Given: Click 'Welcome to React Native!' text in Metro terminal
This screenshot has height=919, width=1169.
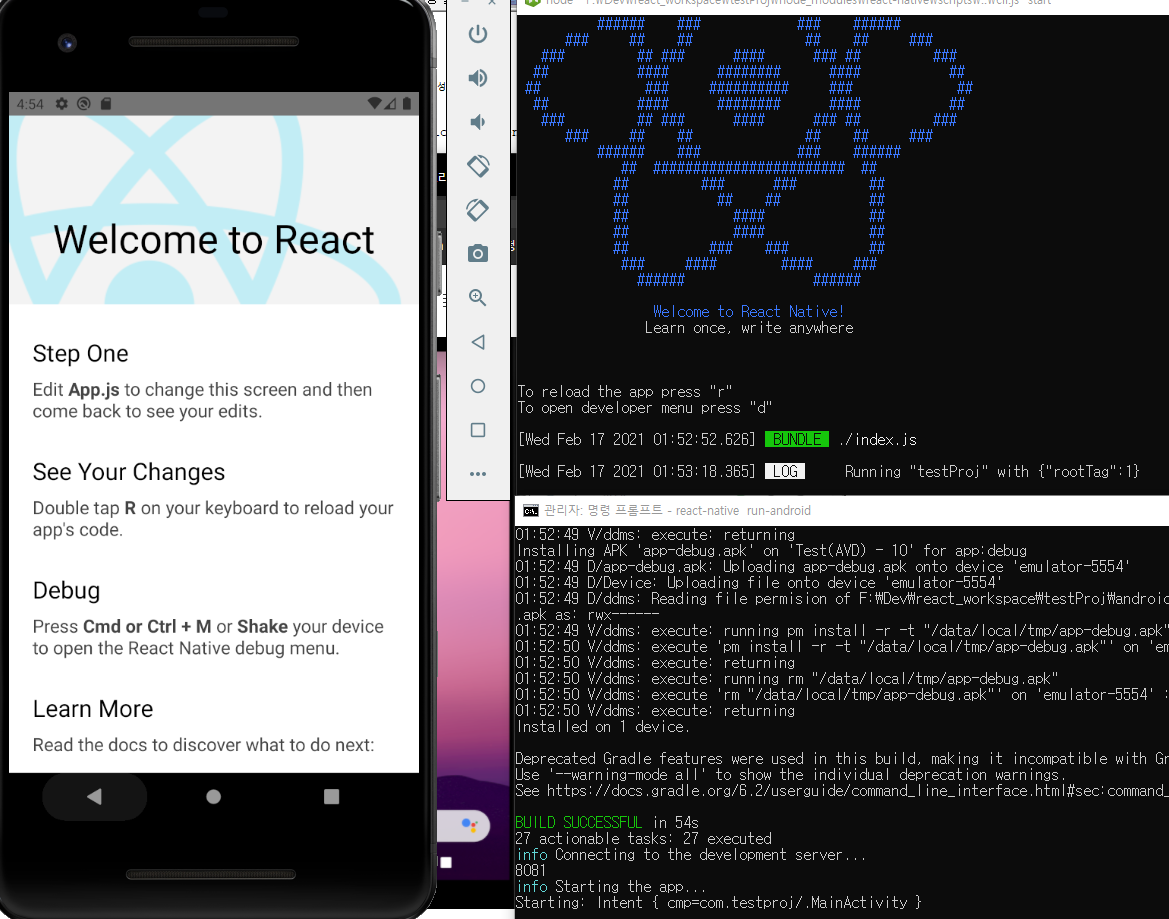Looking at the screenshot, I should pos(749,312).
